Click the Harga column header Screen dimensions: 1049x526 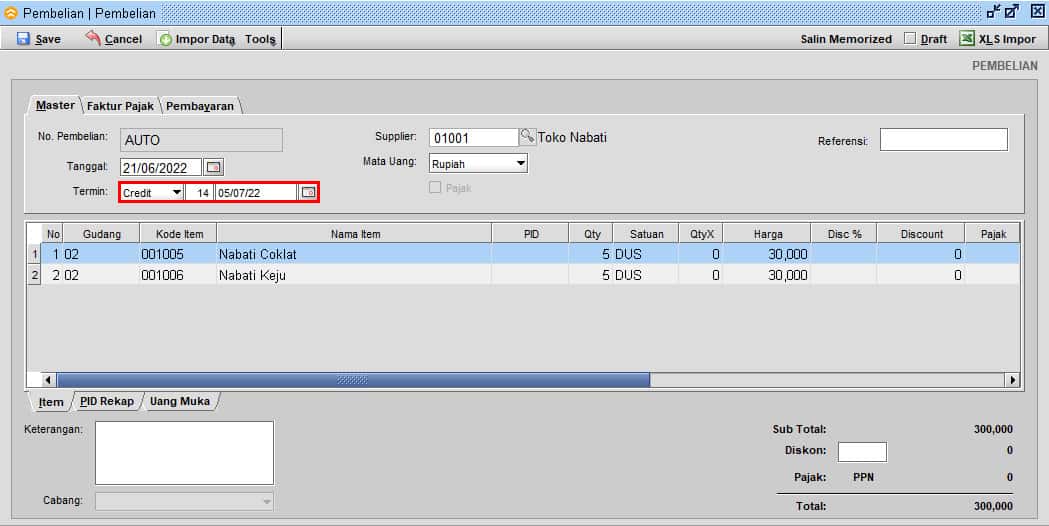[767, 234]
